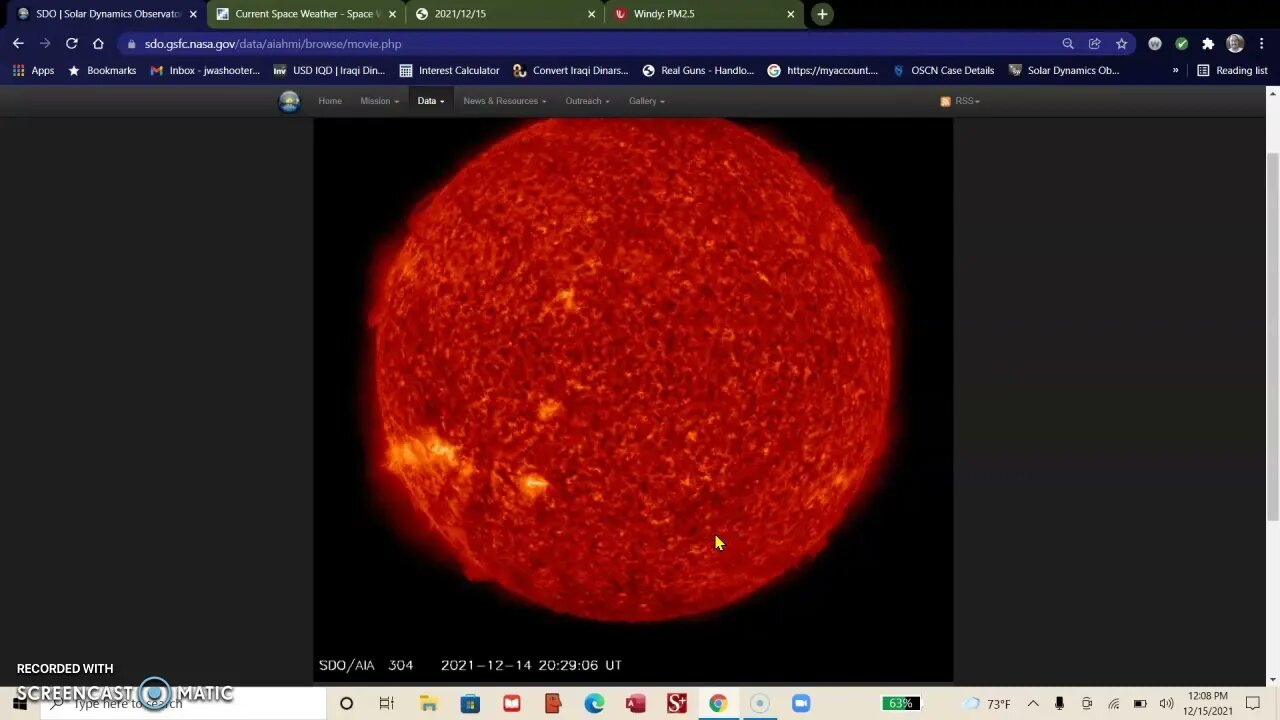This screenshot has width=1280, height=720.
Task: Open the Convert Iraqi Dinars bookmark
Action: (571, 71)
